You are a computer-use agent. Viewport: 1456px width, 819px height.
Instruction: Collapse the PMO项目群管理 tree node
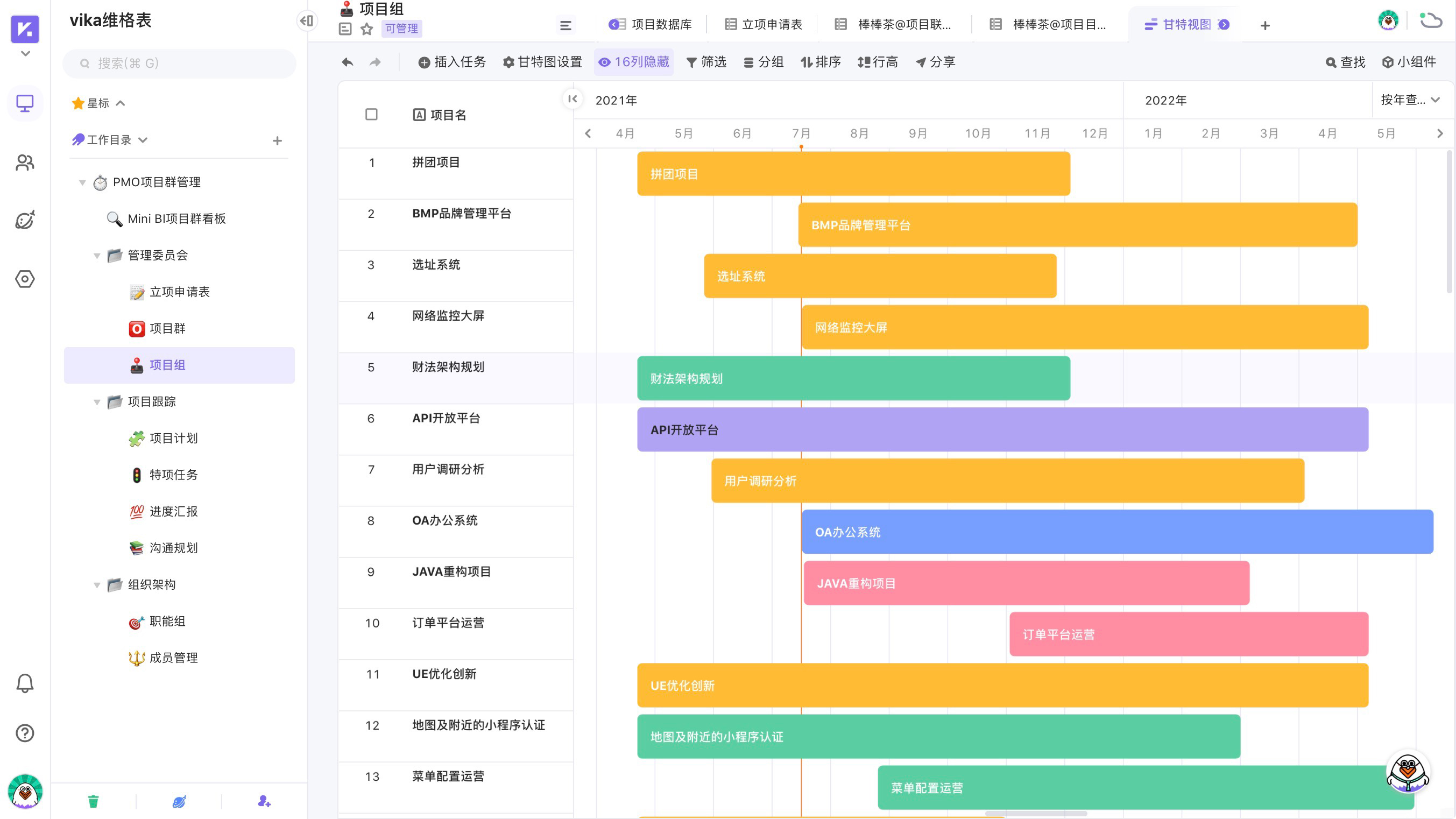[82, 182]
